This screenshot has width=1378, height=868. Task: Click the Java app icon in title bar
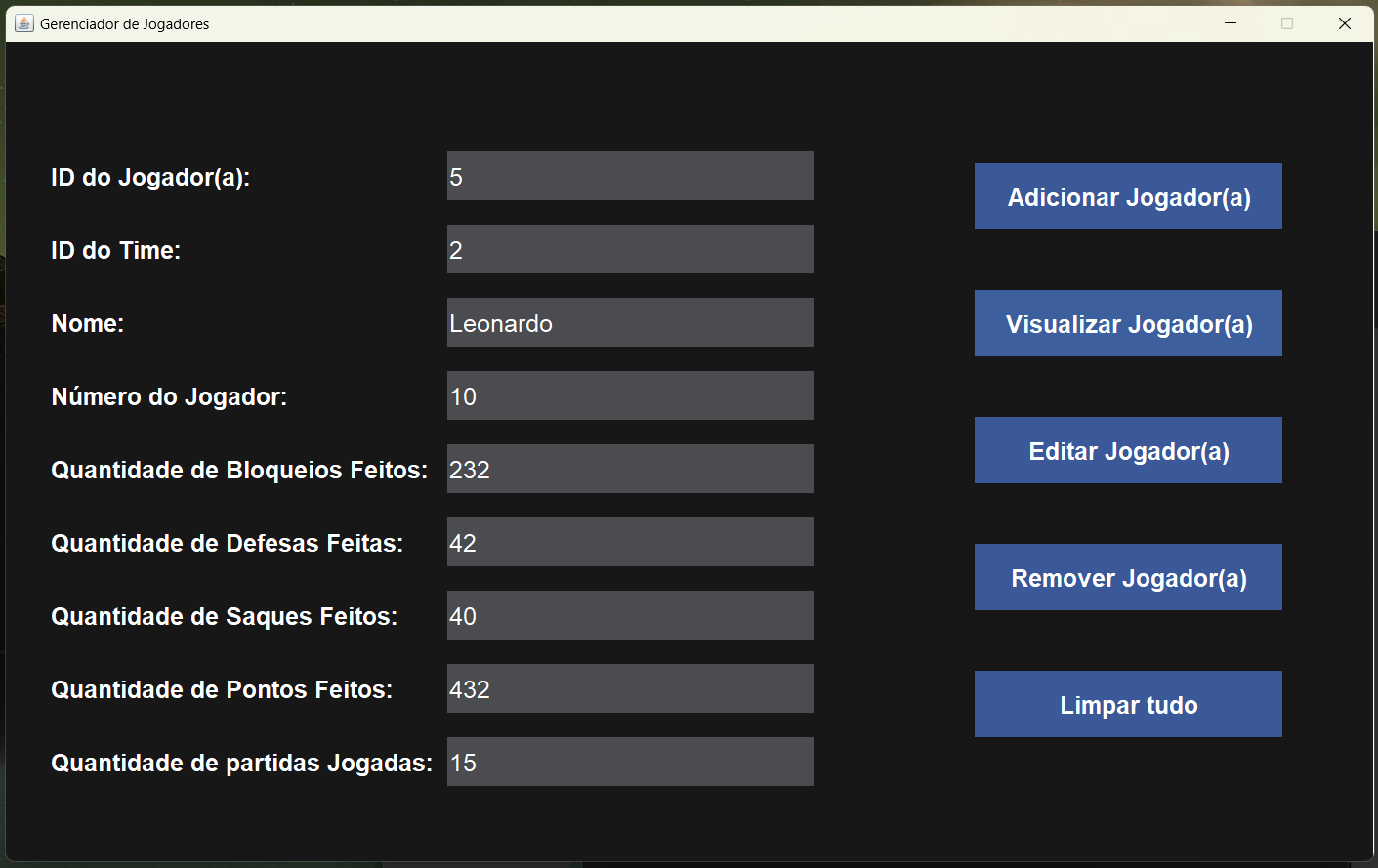(24, 23)
